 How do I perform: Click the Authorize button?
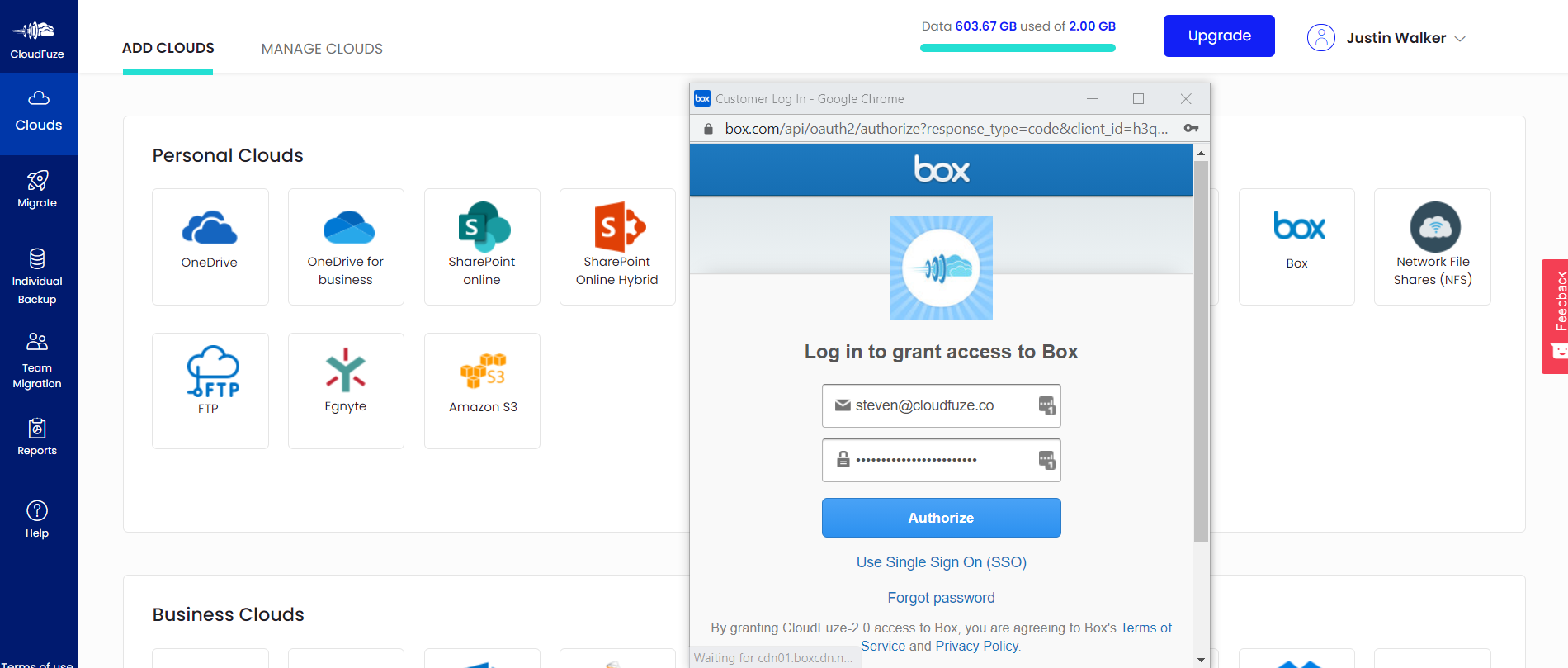pos(941,518)
